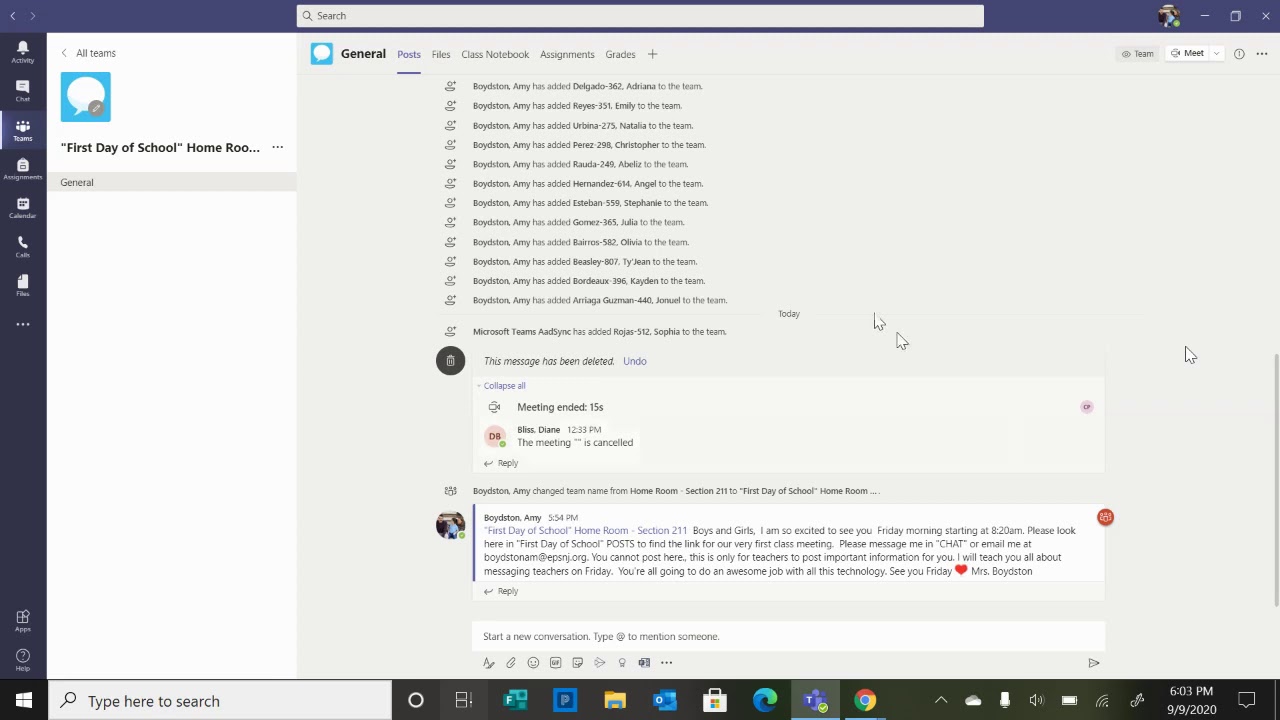This screenshot has width=1280, height=720.
Task: Open more options for the home room team
Action: coord(277,148)
